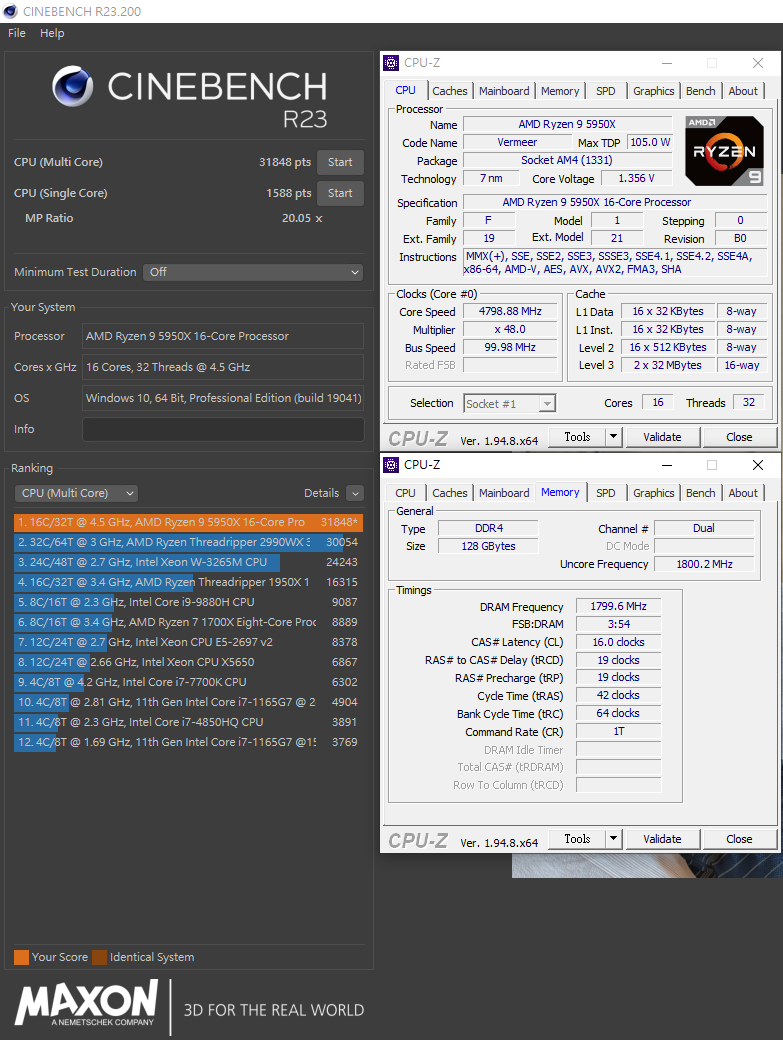Screen dimensions: 783x1040
Task: Start the CPU Multi Core test
Action: point(340,162)
